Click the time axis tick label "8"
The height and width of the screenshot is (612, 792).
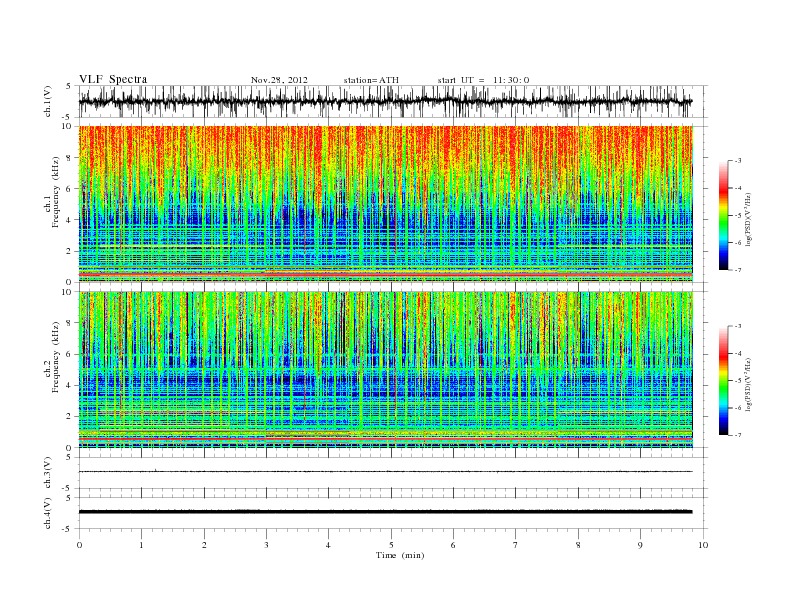[x=578, y=545]
